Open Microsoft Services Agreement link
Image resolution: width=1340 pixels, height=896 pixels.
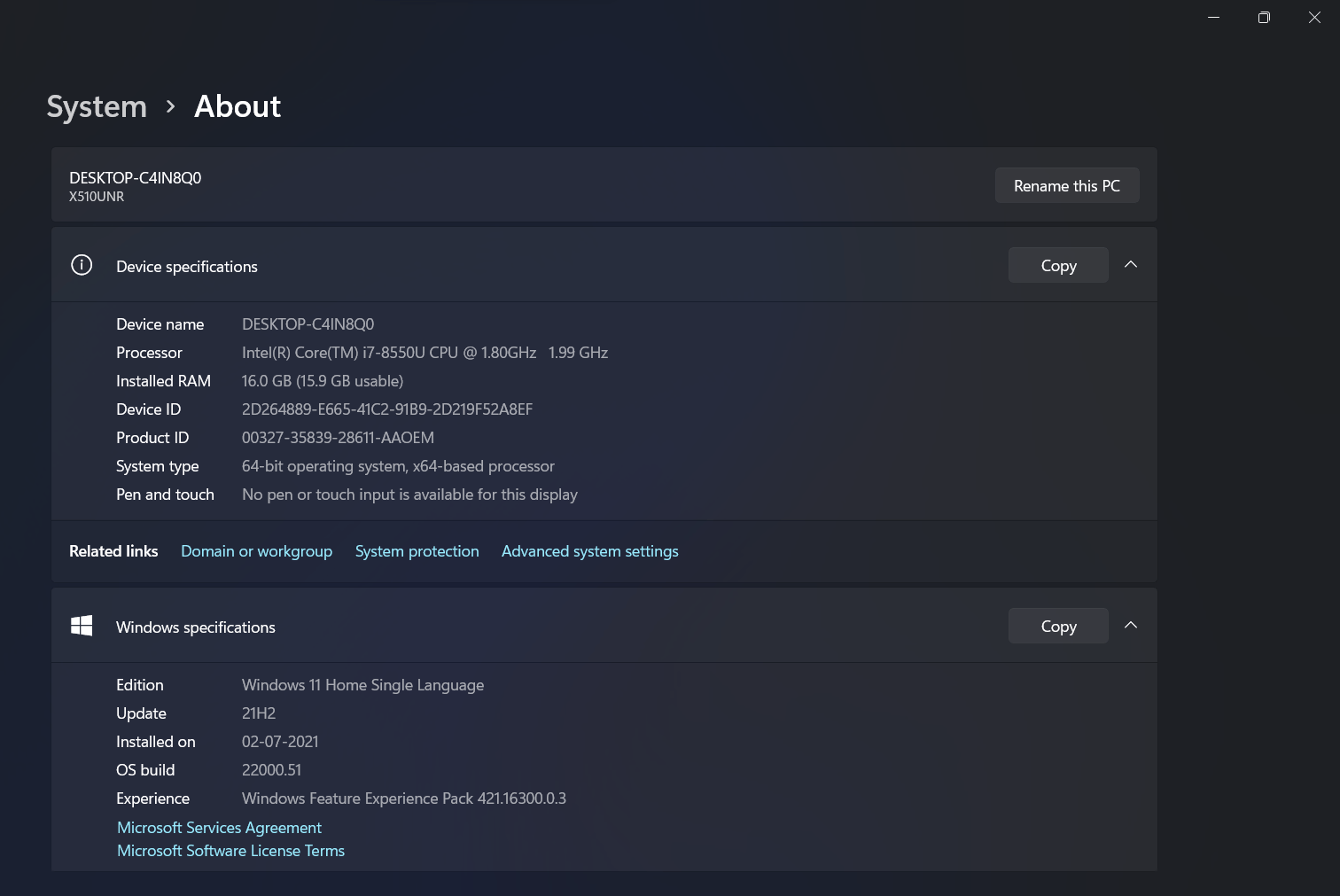tap(220, 828)
